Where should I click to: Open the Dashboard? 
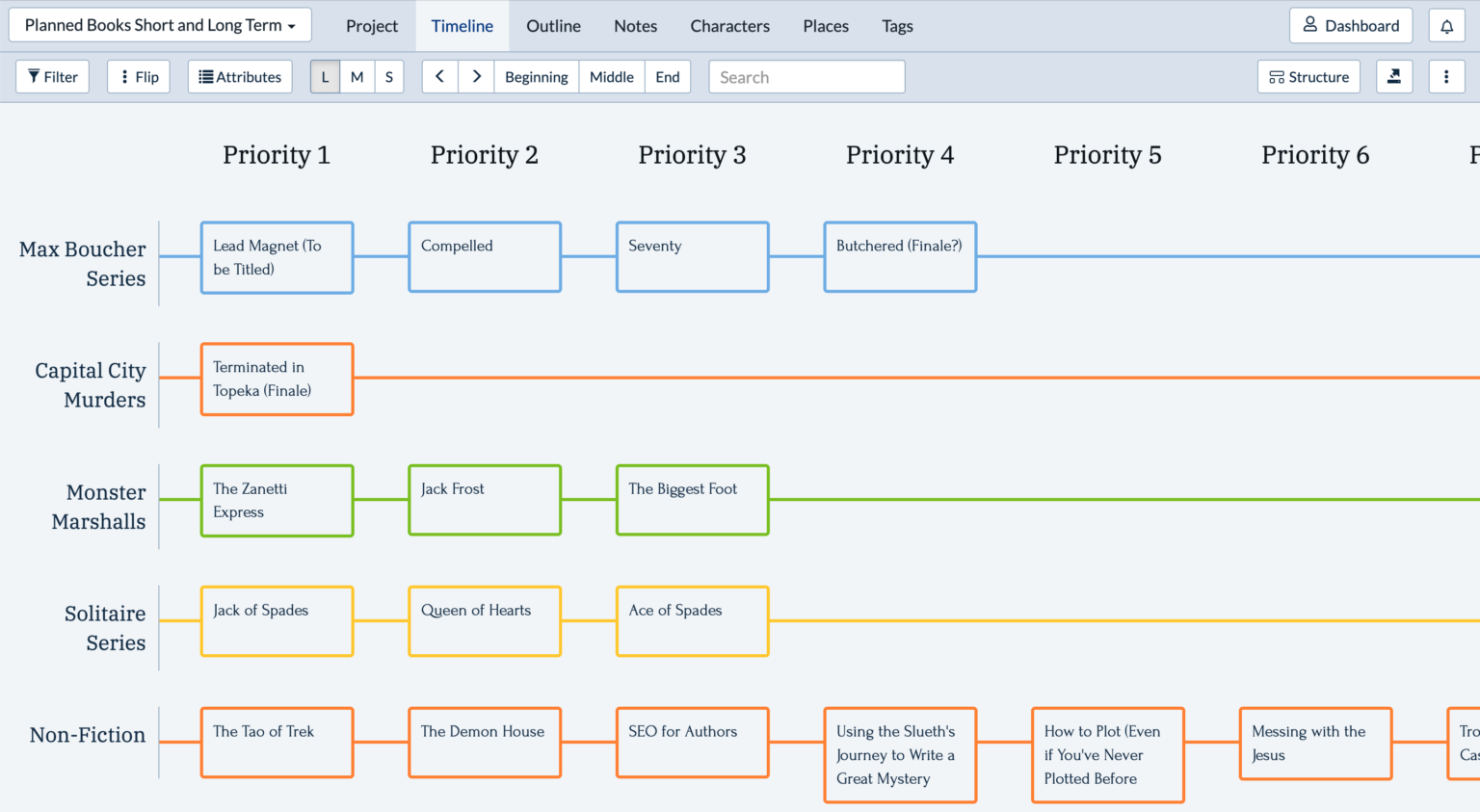(x=1351, y=26)
